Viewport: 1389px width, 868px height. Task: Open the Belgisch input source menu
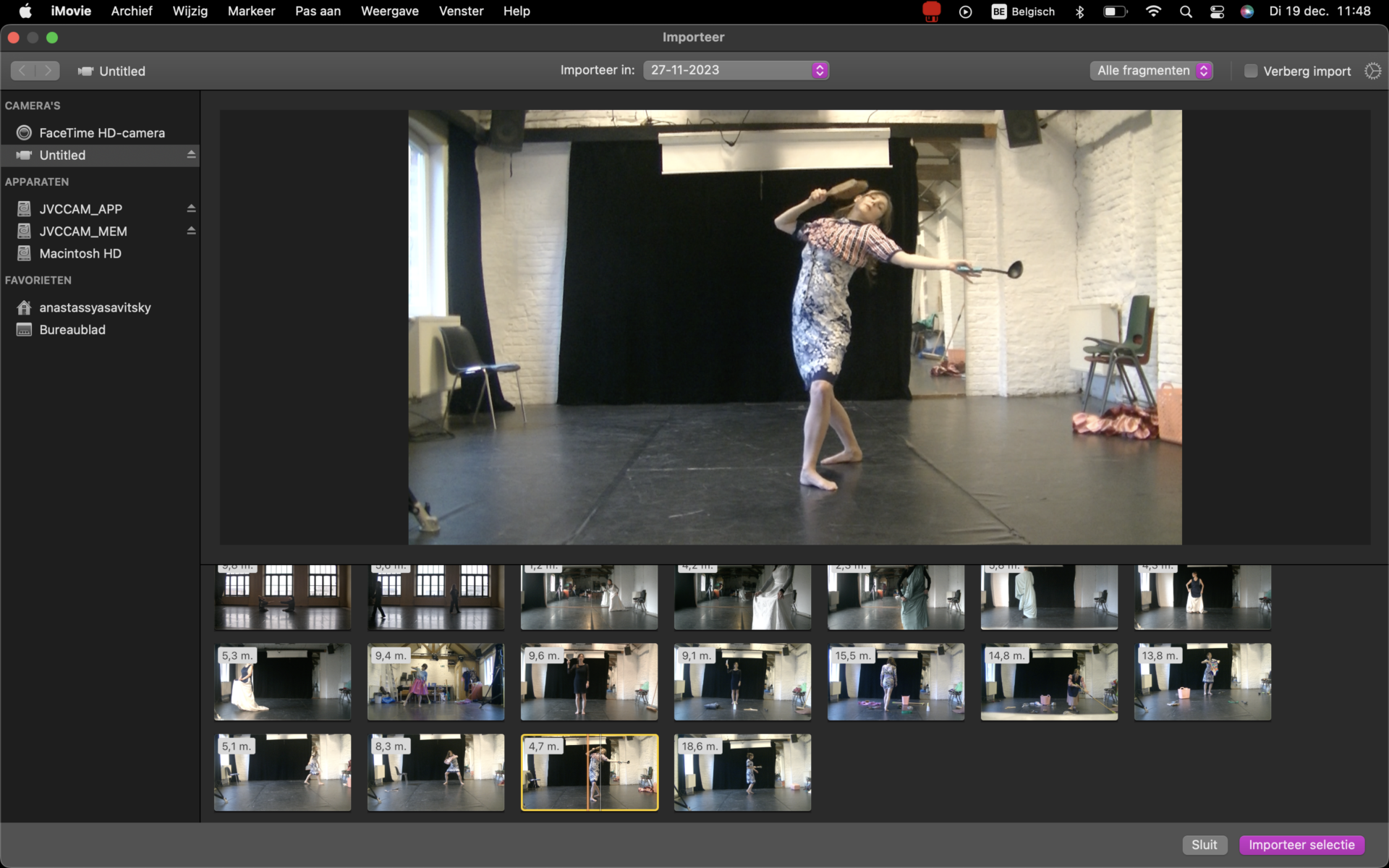(1023, 12)
